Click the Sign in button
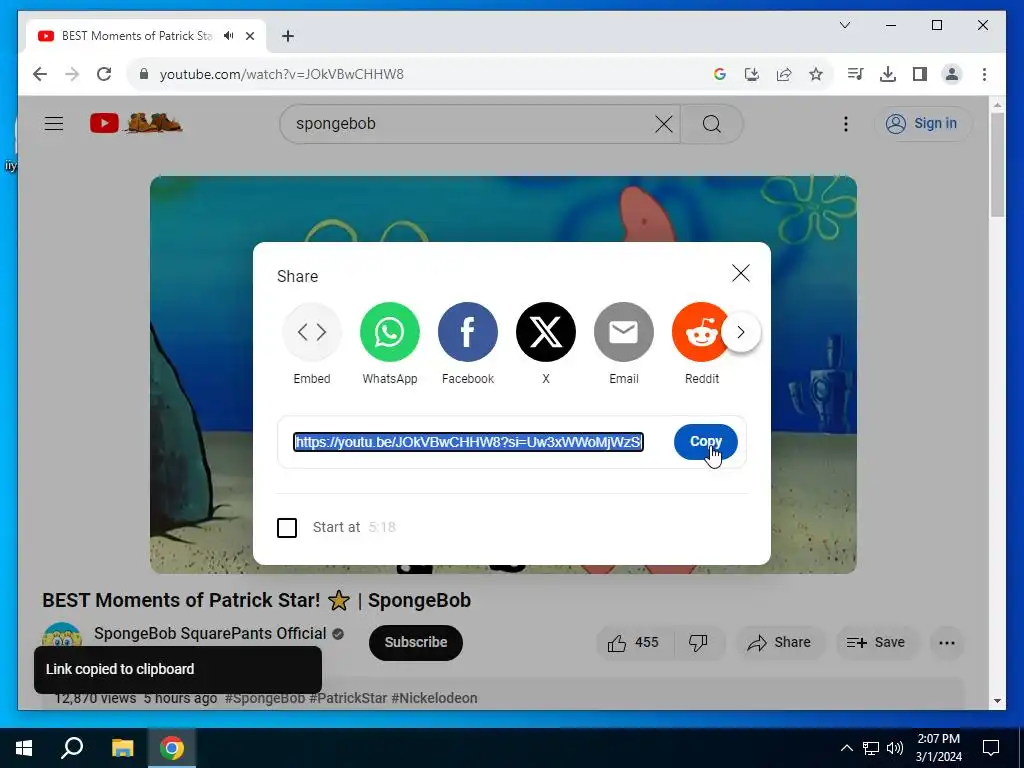Image resolution: width=1024 pixels, height=768 pixels. point(921,123)
